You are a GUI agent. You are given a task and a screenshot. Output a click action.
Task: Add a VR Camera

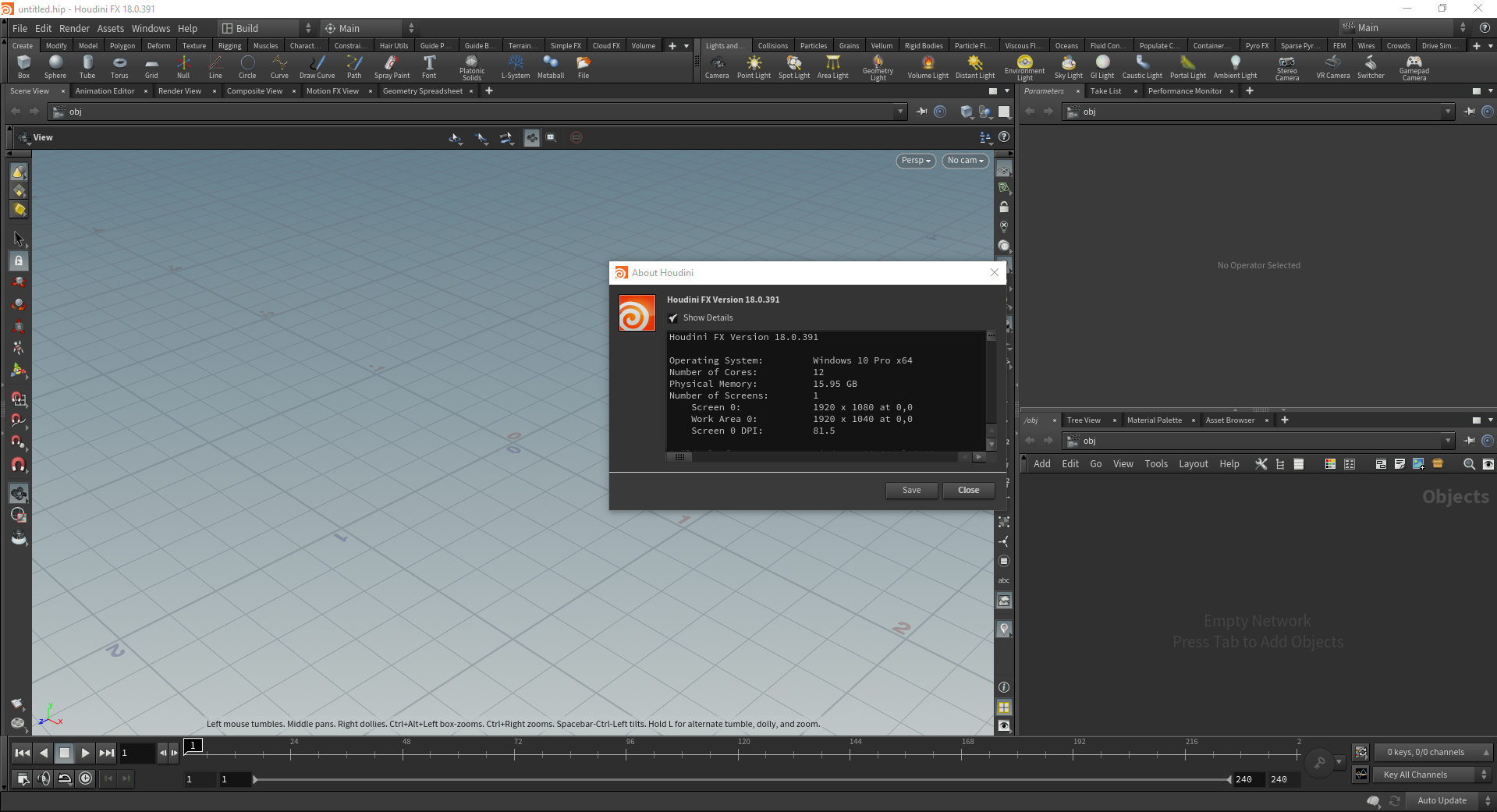click(x=1333, y=66)
